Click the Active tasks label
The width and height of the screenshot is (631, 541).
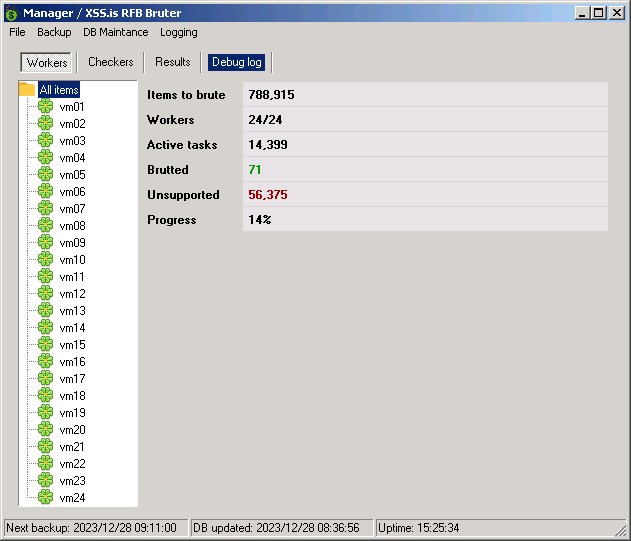coord(182,145)
